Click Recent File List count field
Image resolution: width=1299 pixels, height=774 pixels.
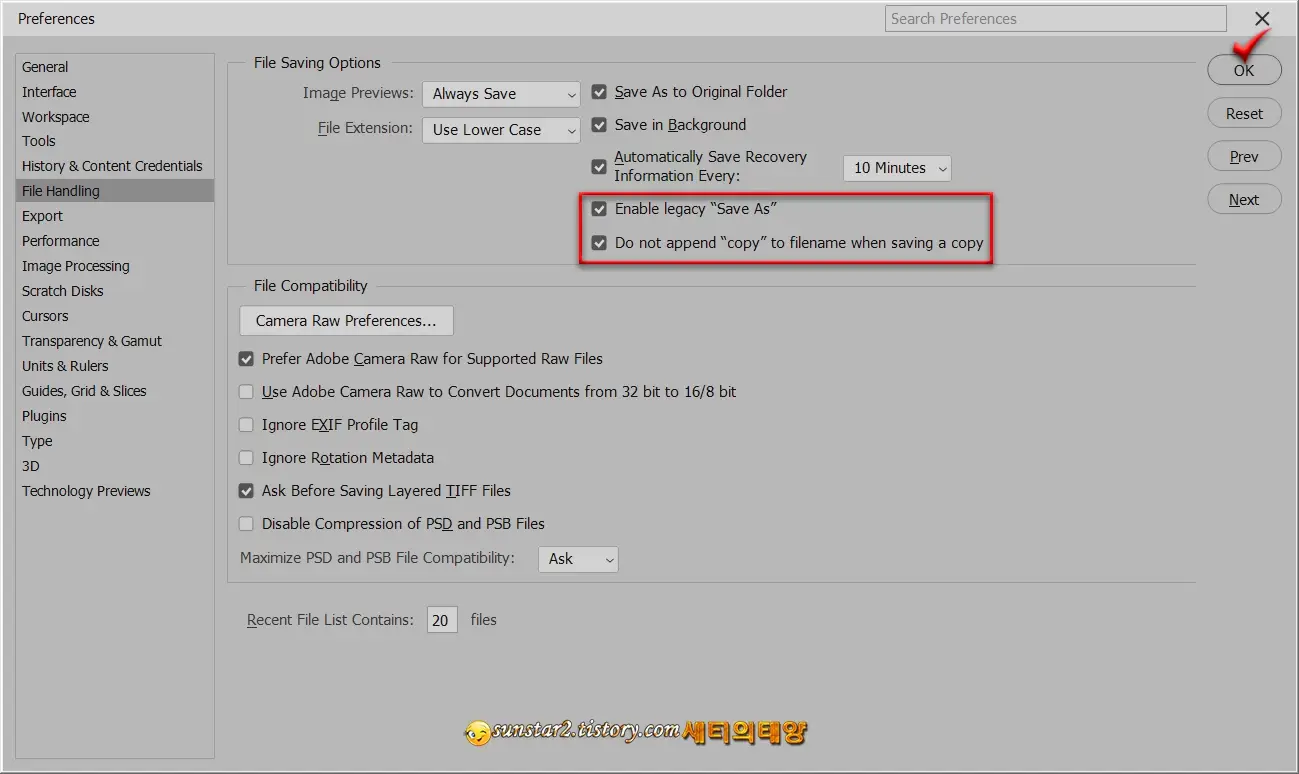(x=441, y=620)
